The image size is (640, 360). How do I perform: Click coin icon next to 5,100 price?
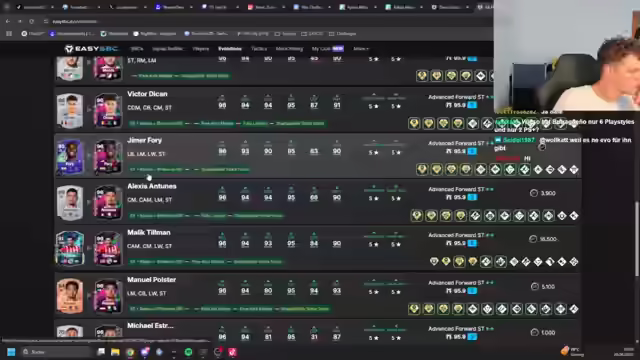pyautogui.click(x=535, y=287)
